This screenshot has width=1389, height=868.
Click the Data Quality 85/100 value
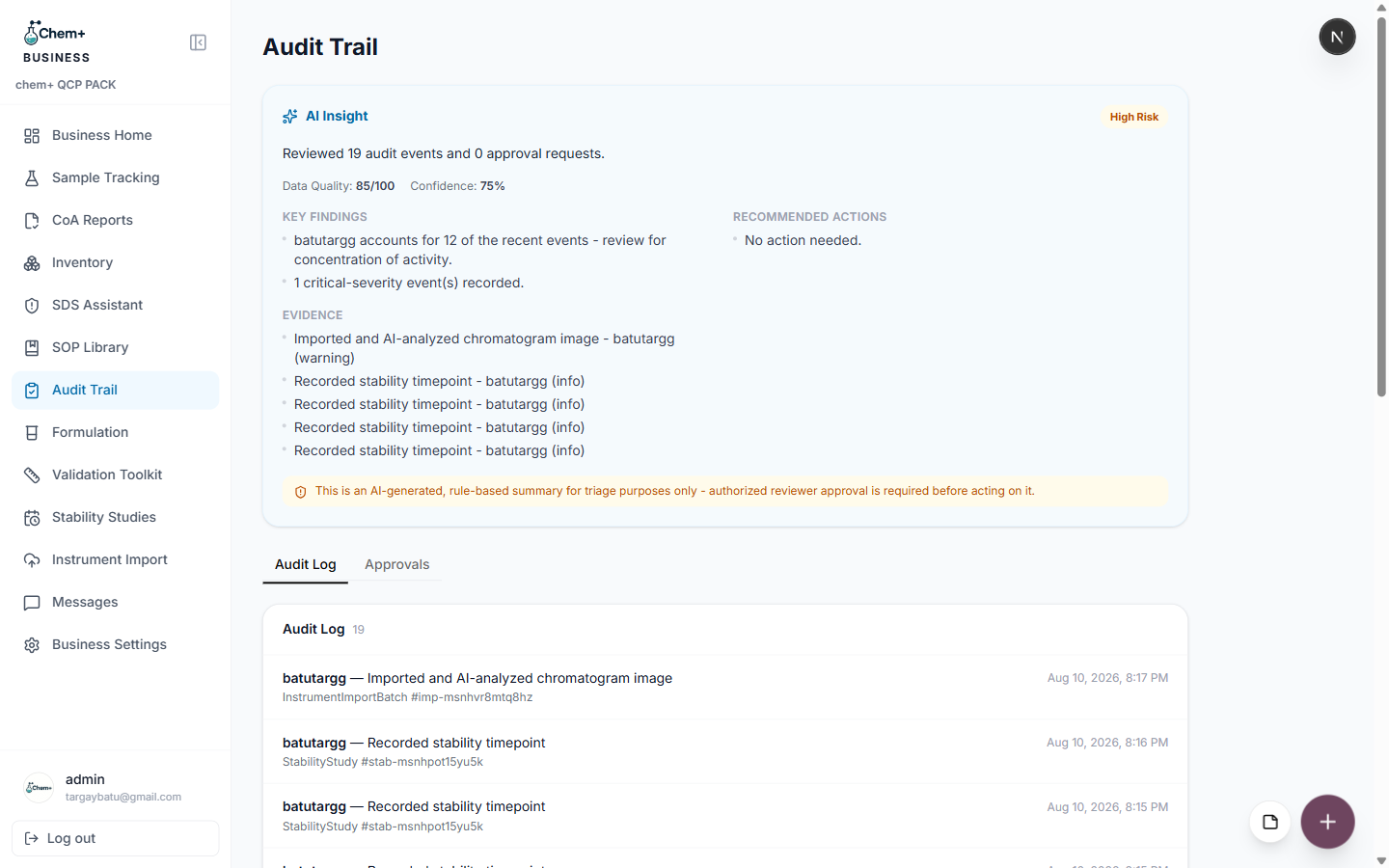pos(375,186)
